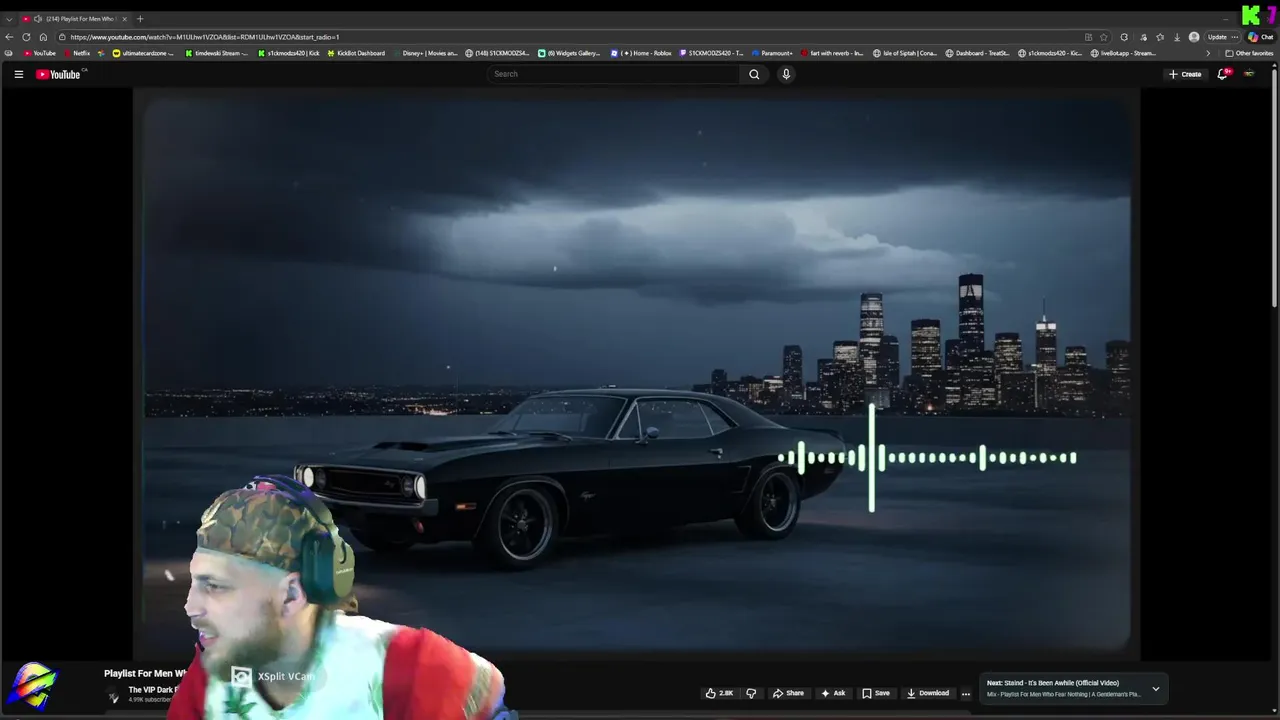
Task: Expand the tab search dropdown arrow
Action: pos(9,19)
